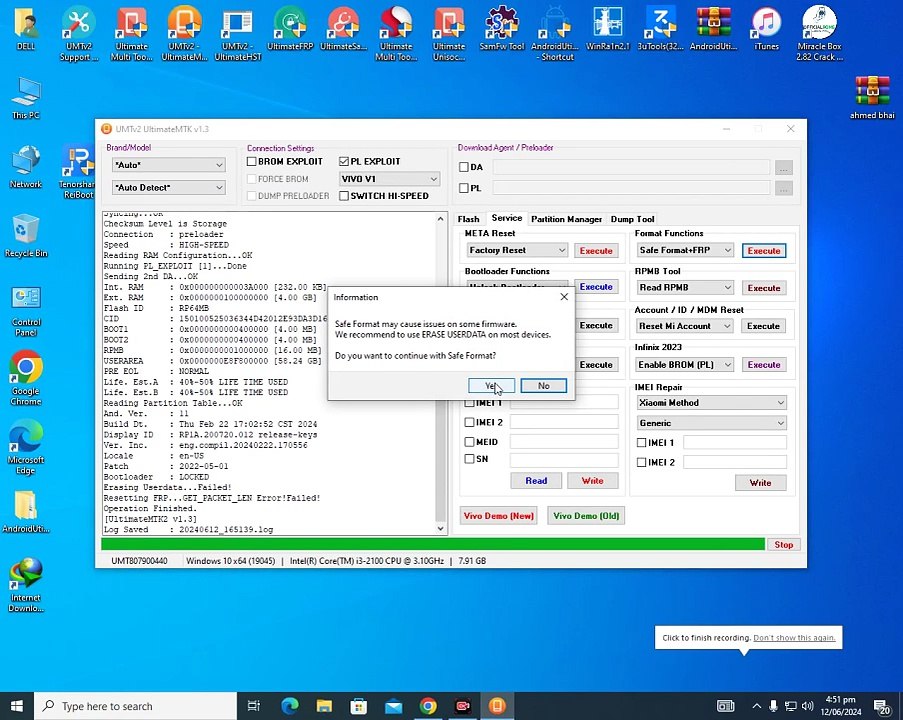Click Yes in Information dialog
This screenshot has height=720, width=903.
[491, 386]
